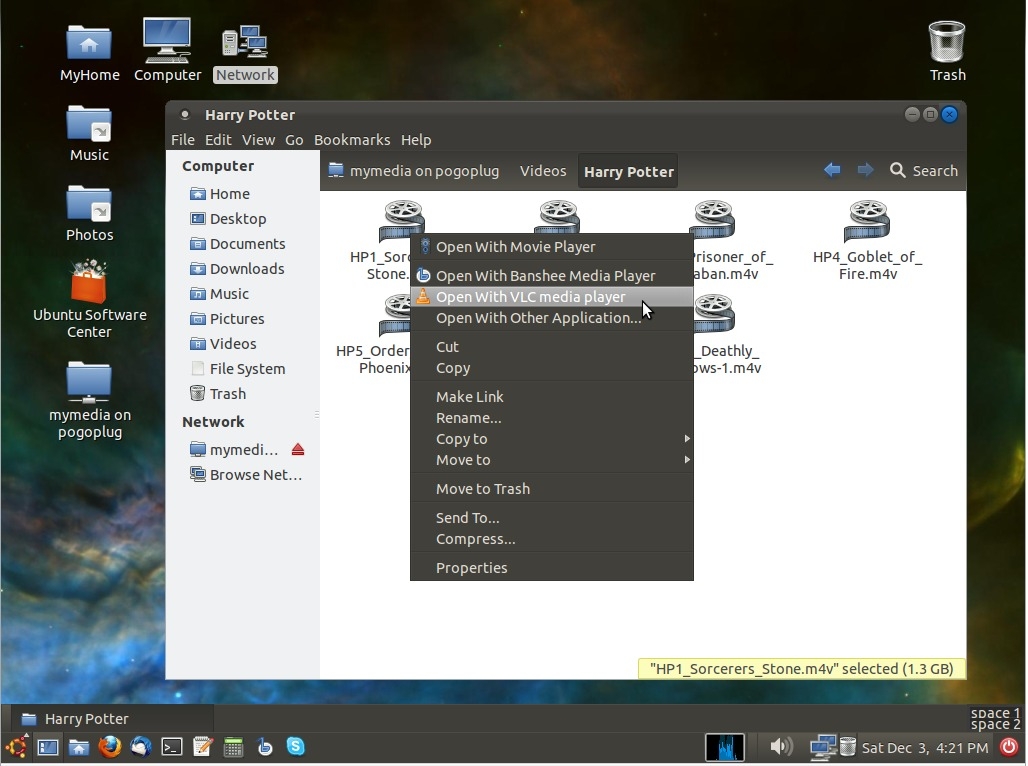Choose Move to Trash
This screenshot has width=1028, height=766.
551,488
